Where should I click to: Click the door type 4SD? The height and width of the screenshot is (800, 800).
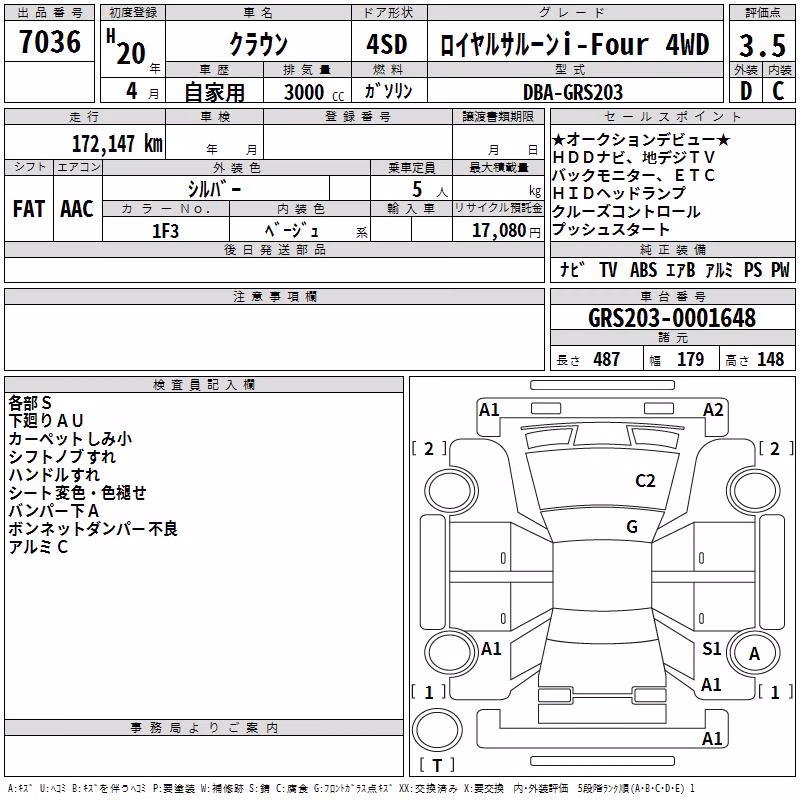coord(387,44)
